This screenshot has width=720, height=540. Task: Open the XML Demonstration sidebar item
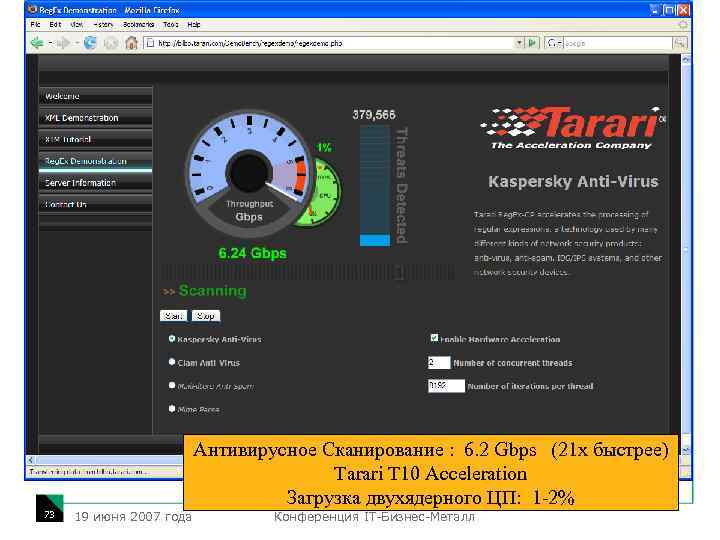pyautogui.click(x=96, y=118)
